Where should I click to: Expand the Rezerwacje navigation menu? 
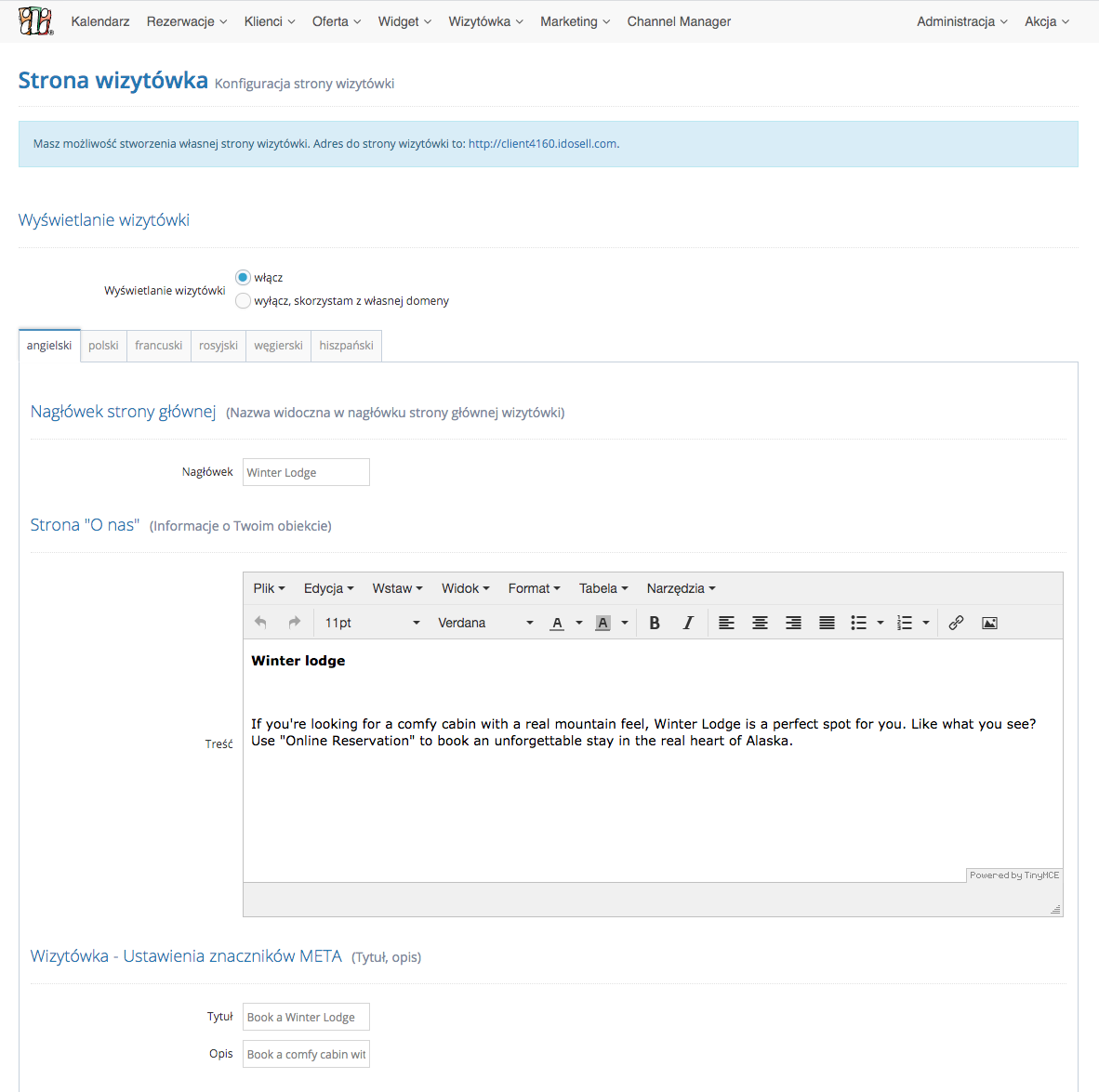point(186,21)
